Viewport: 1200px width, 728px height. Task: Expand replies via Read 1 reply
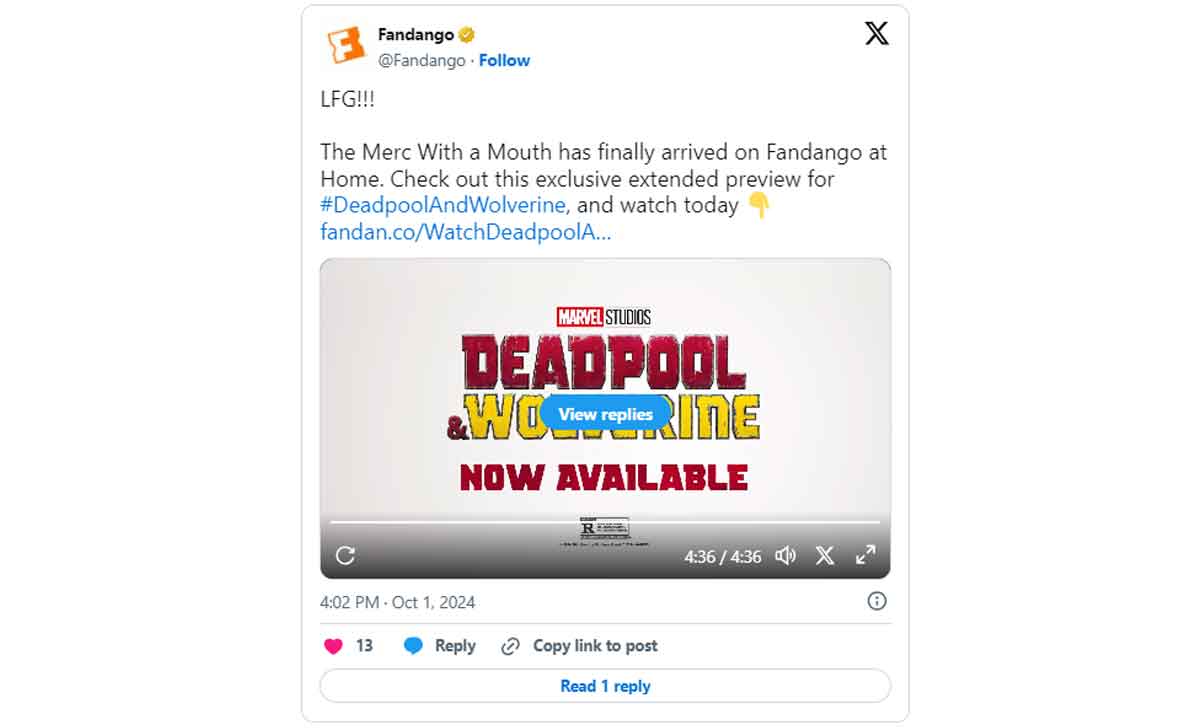tap(604, 686)
